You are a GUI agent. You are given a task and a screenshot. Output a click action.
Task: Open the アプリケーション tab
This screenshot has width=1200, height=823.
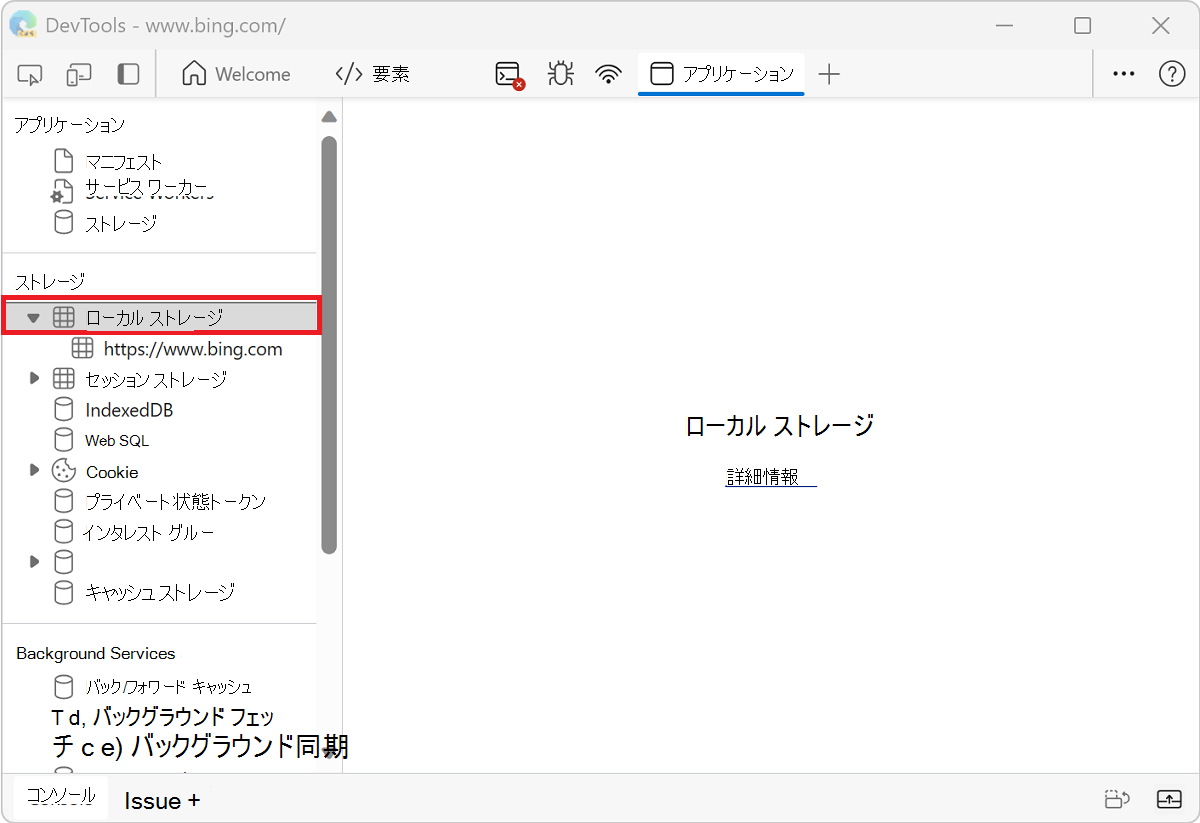click(x=721, y=73)
